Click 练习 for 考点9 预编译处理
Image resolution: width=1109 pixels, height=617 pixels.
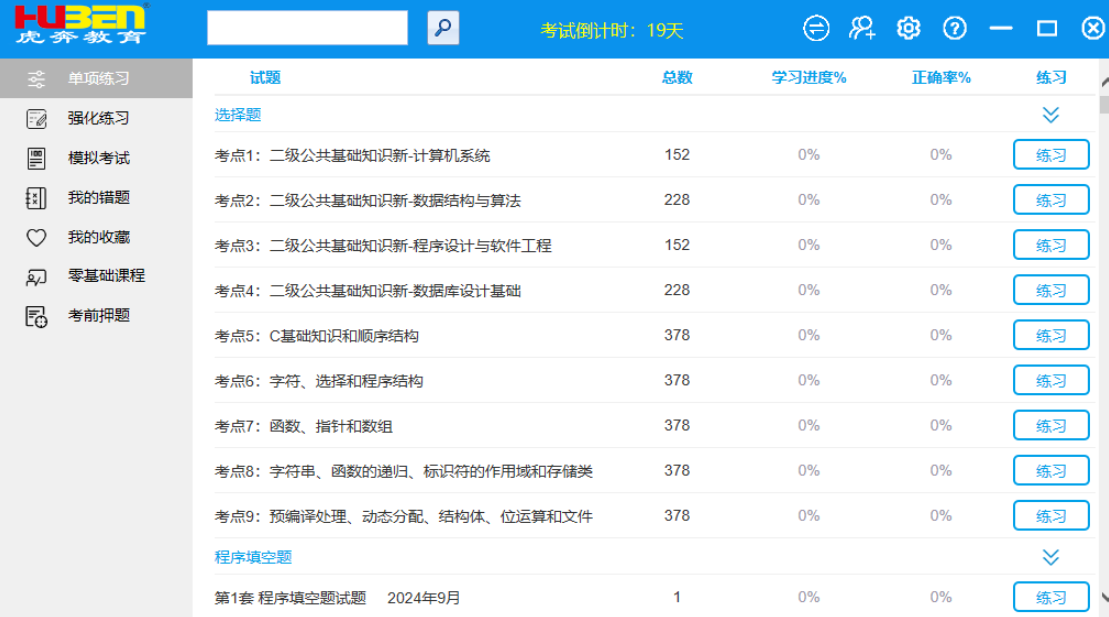pos(1050,516)
